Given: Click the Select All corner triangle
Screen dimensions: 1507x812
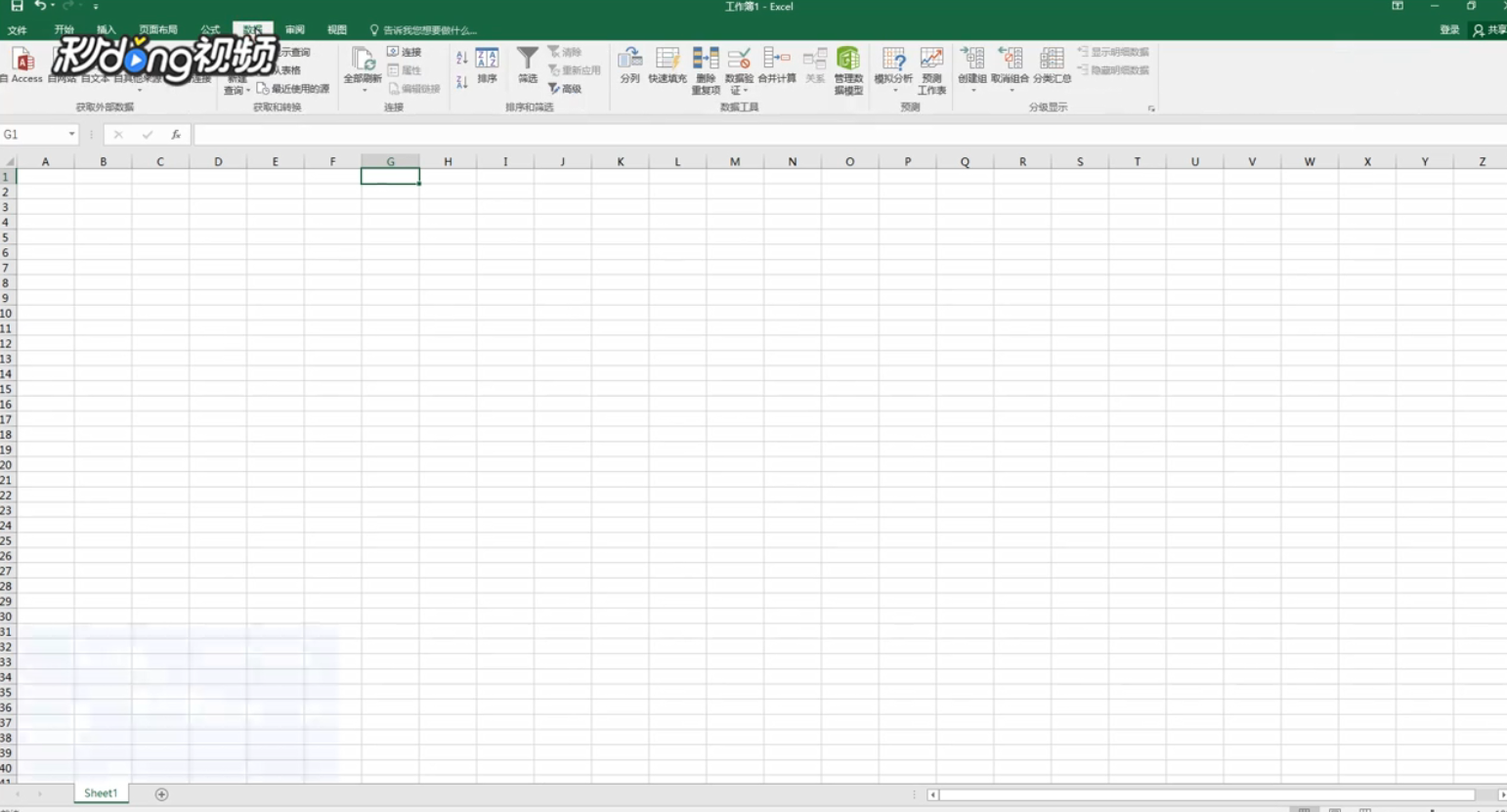Looking at the screenshot, I should (x=9, y=162).
